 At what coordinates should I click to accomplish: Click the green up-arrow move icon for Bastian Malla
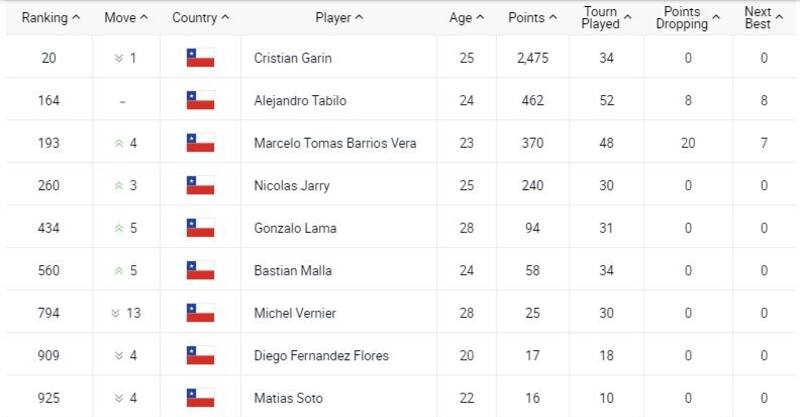pyautogui.click(x=119, y=270)
